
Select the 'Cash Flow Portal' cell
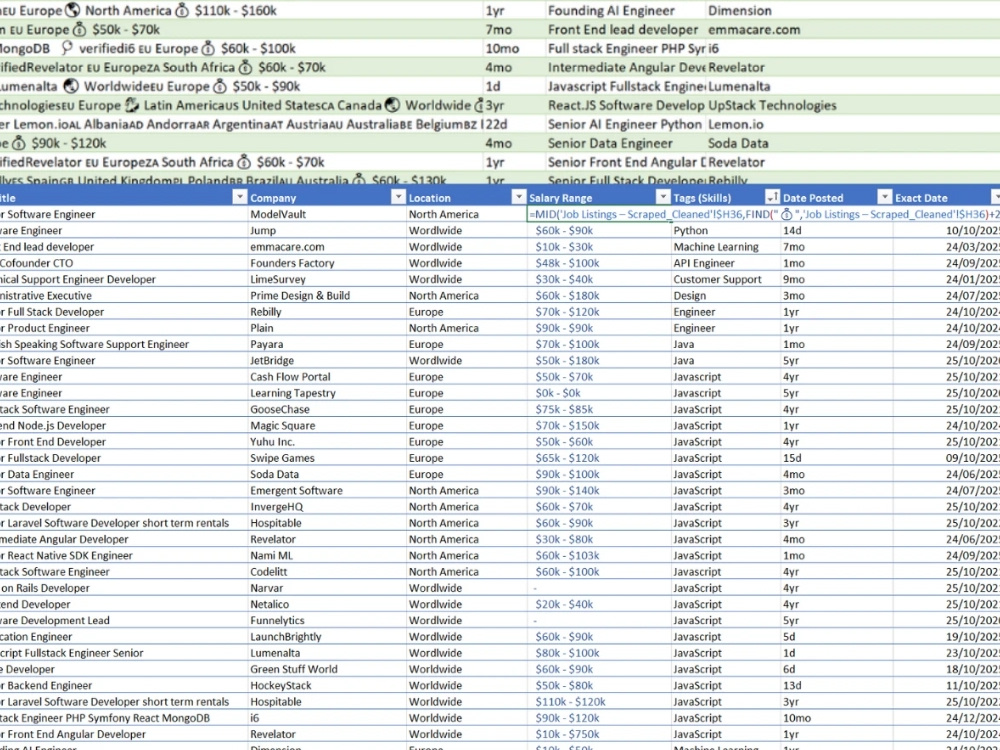pyautogui.click(x=327, y=377)
